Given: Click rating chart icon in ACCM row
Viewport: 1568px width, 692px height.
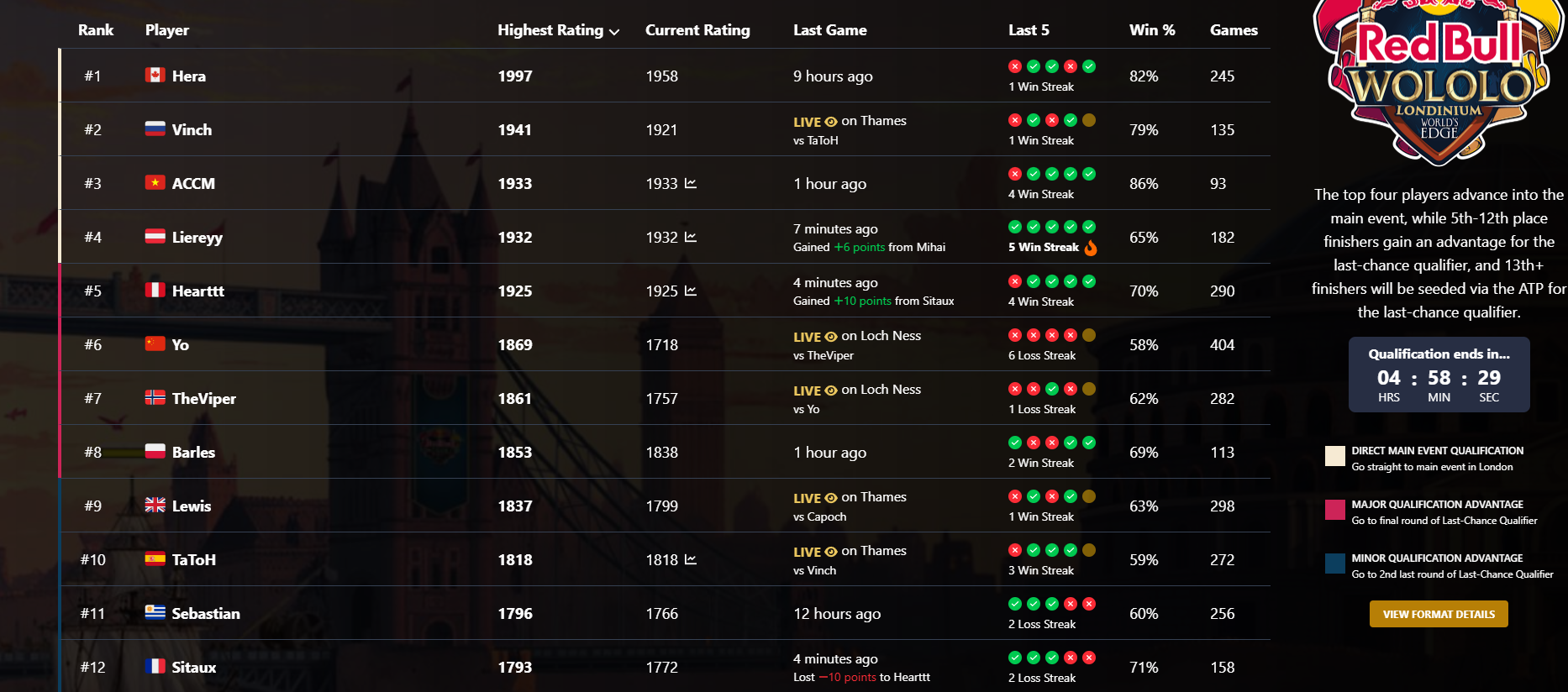Looking at the screenshot, I should coord(691,183).
